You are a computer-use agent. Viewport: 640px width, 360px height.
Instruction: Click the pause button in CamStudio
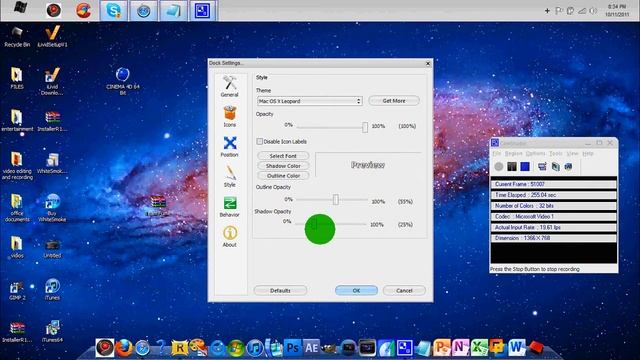point(512,167)
